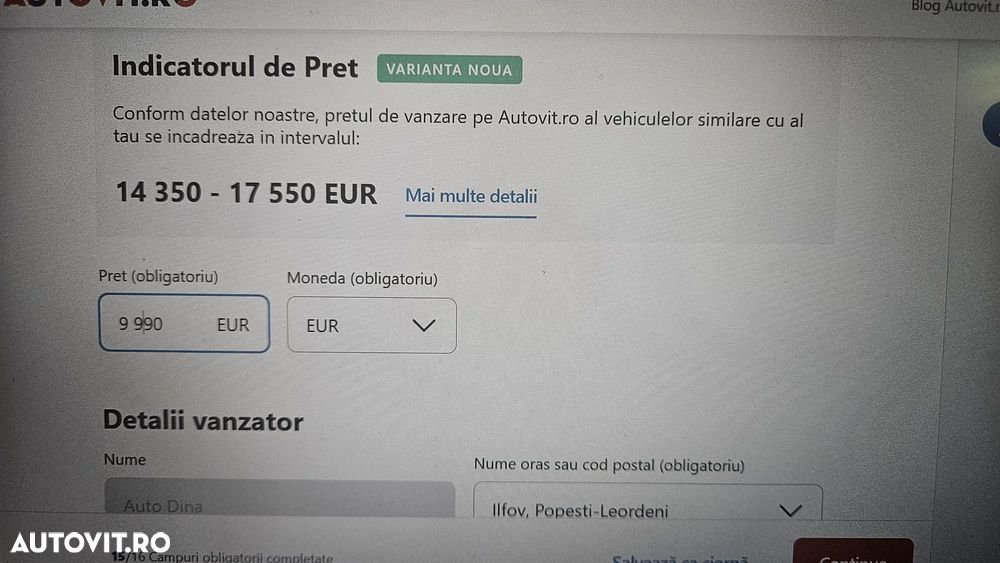The height and width of the screenshot is (563, 1000).
Task: Click the Detalii vanzator section heading
Action: tap(203, 421)
